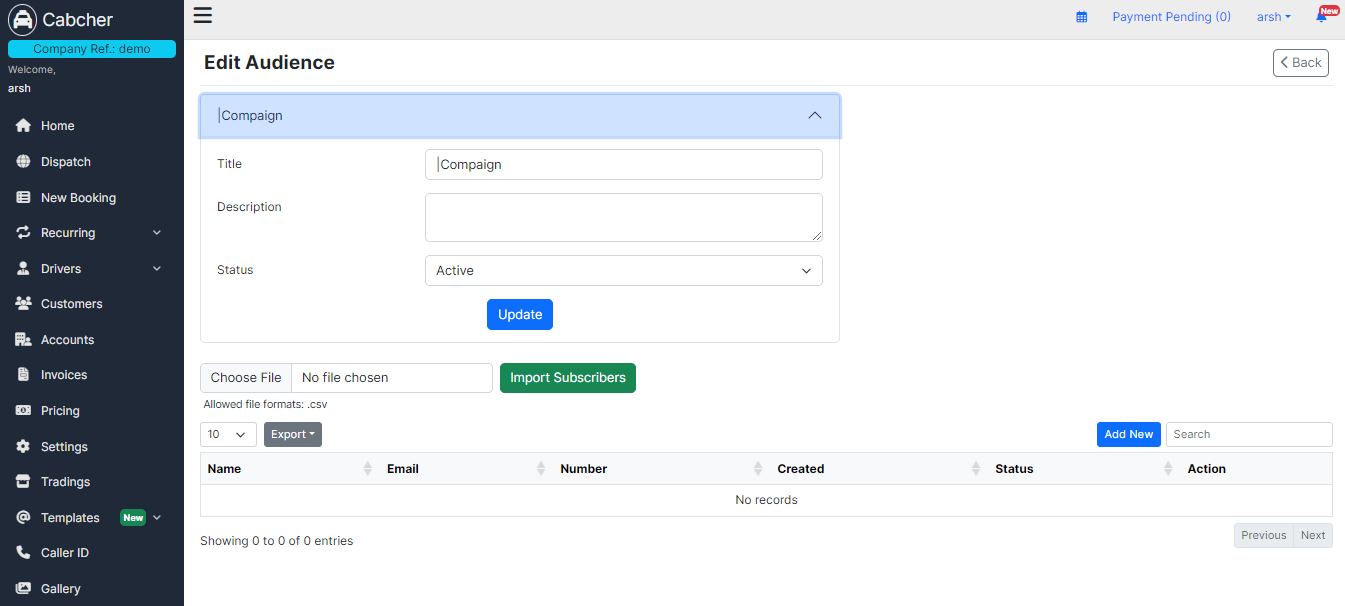Click the Update button
Image resolution: width=1345 pixels, height=606 pixels.
click(x=520, y=315)
